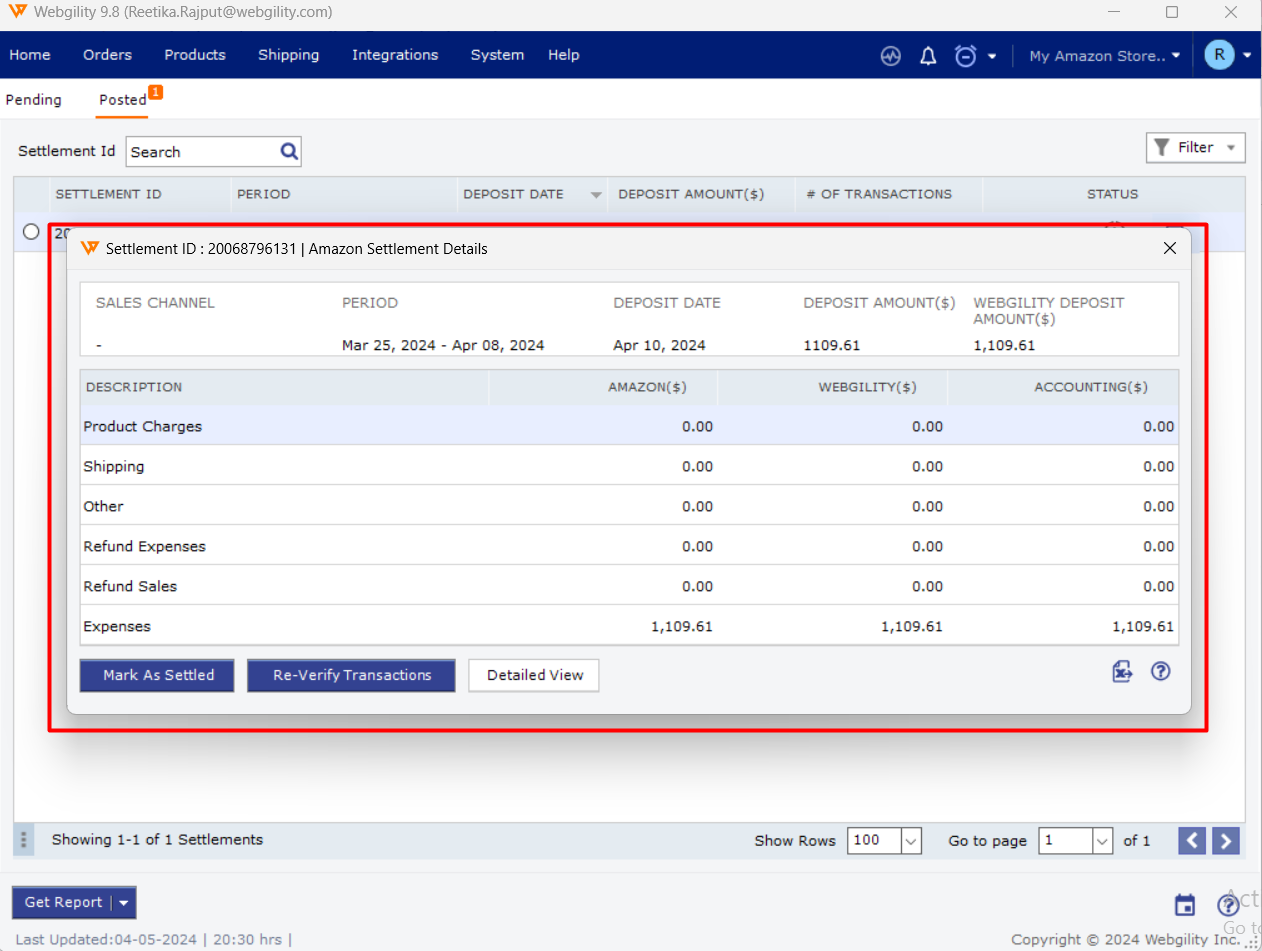Open the help icon in settlement dialog
This screenshot has width=1262, height=951.
tap(1160, 671)
